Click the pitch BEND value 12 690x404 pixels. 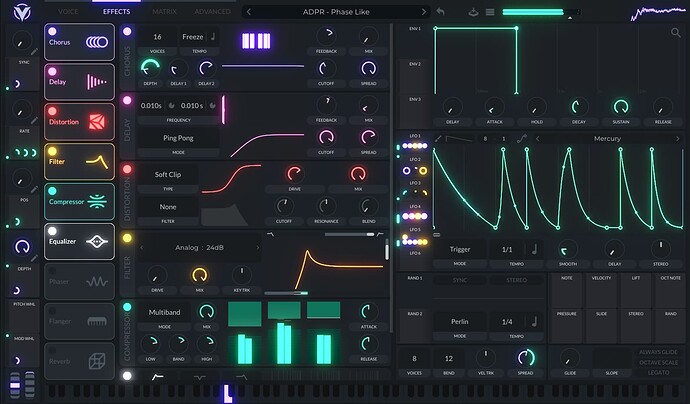pos(449,358)
